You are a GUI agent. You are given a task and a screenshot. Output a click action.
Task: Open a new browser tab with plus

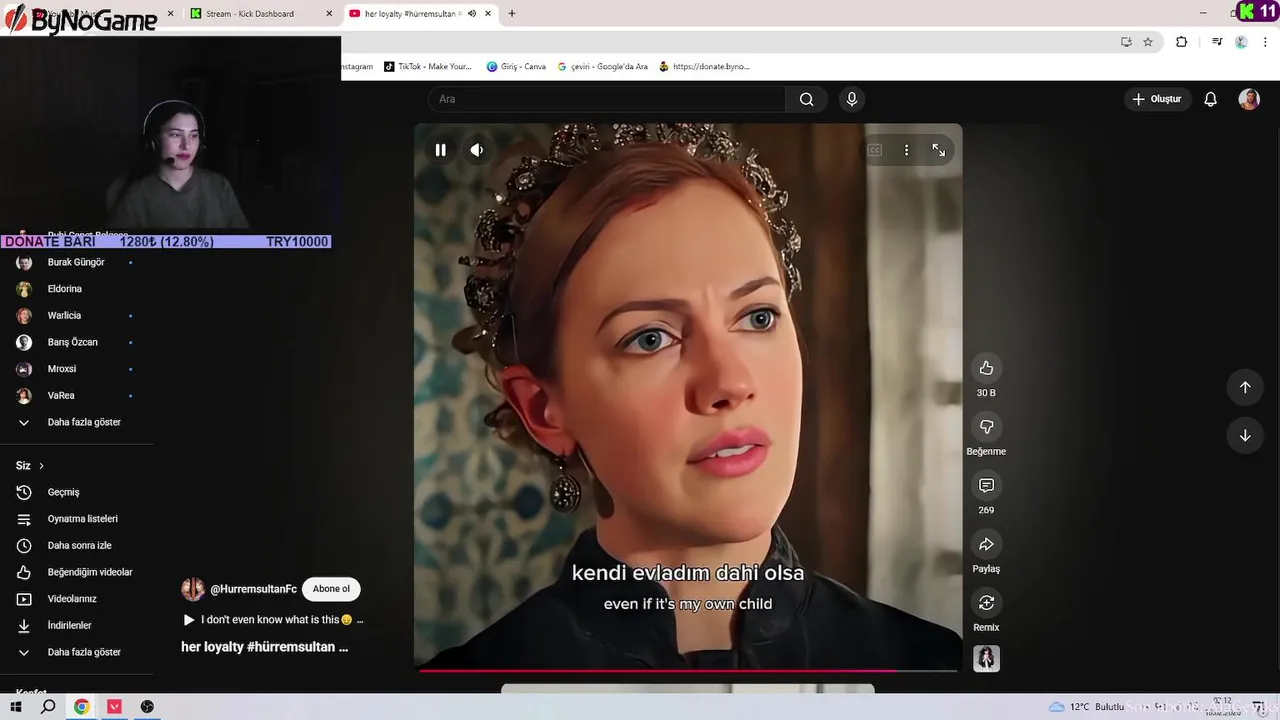pos(512,14)
